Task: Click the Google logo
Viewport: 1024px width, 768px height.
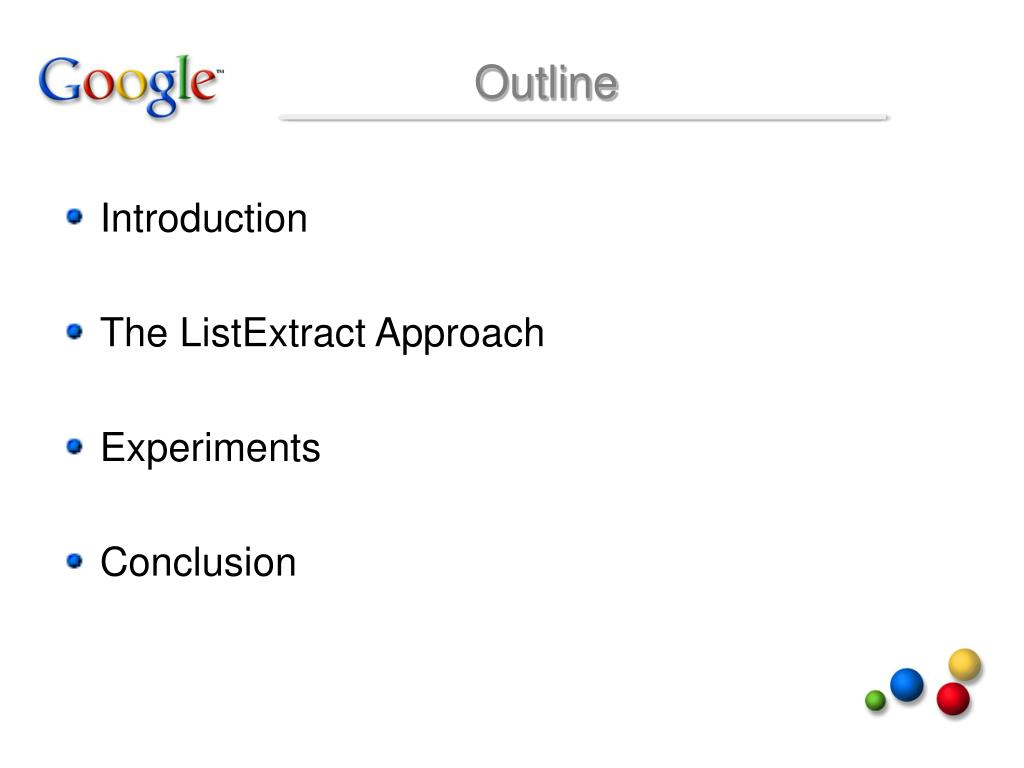Action: pos(131,85)
